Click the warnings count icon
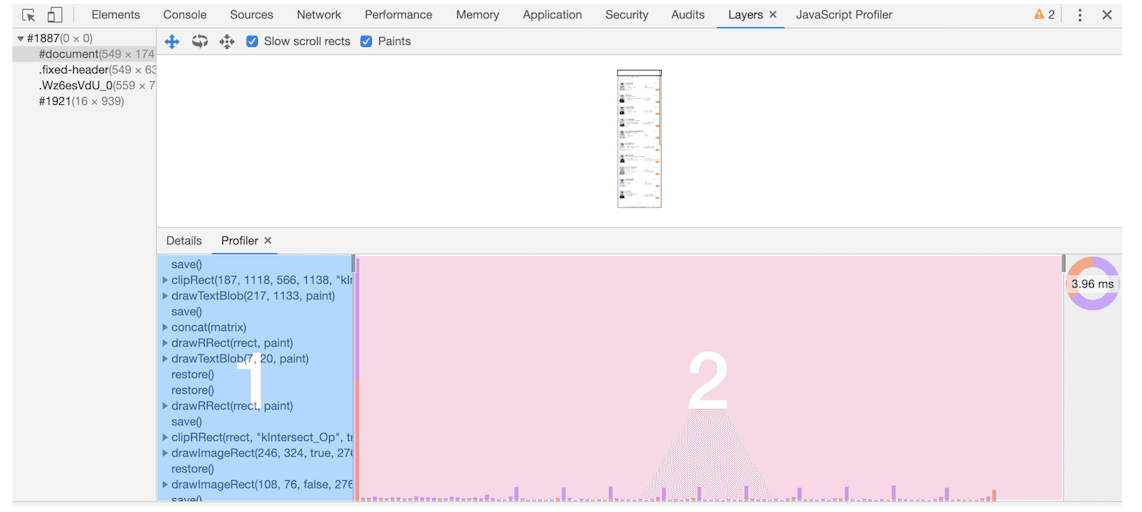The width and height of the screenshot is (1142, 512). click(x=1044, y=15)
